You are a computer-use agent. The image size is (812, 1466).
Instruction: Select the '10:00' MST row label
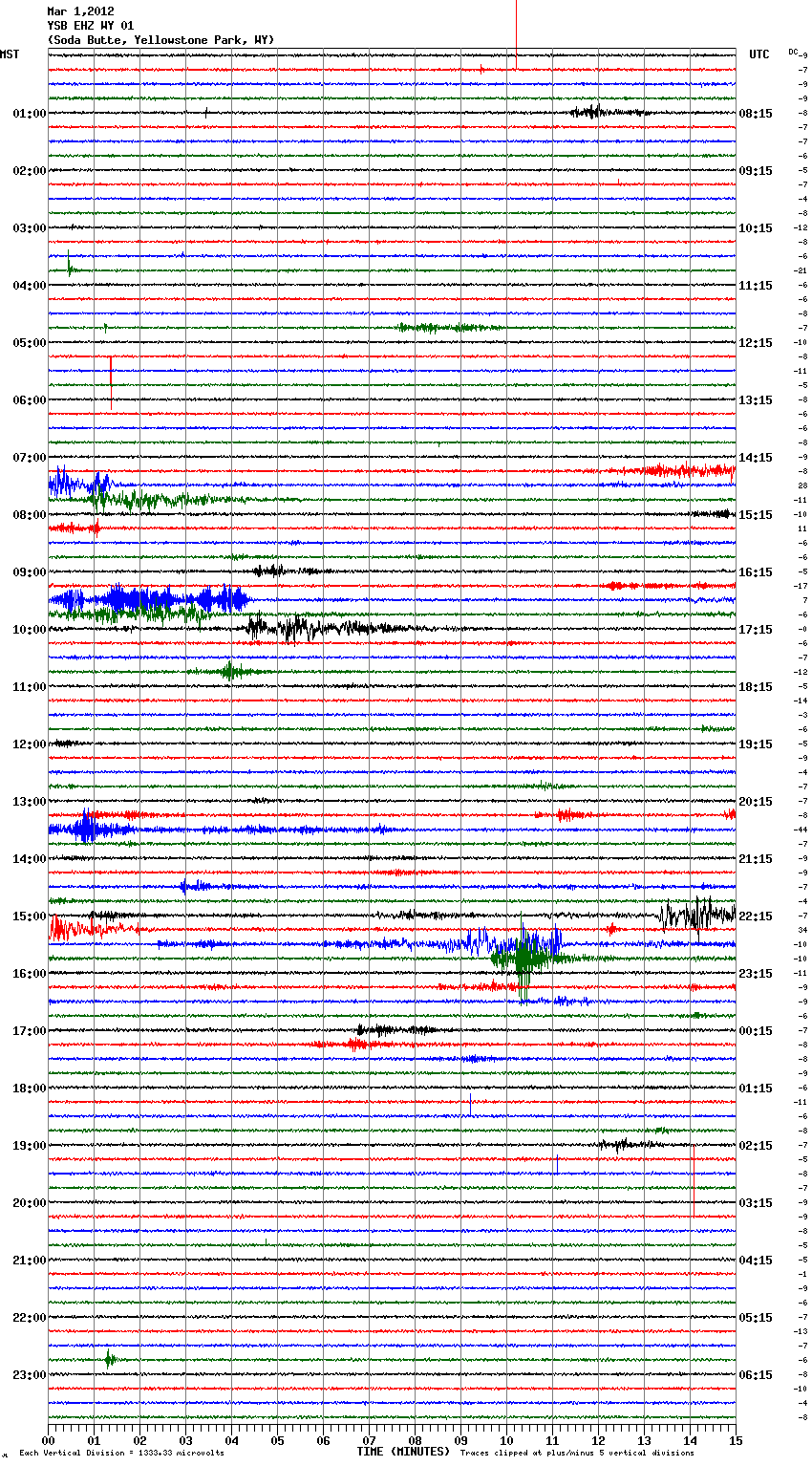[30, 630]
